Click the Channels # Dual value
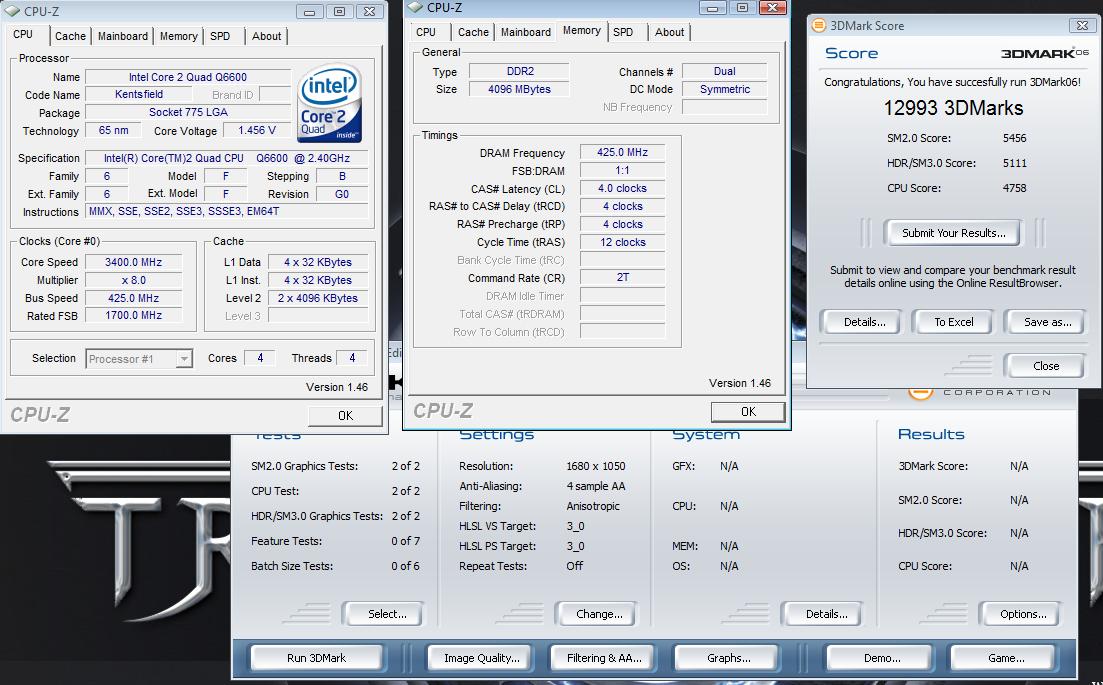1103x685 pixels. click(x=725, y=71)
